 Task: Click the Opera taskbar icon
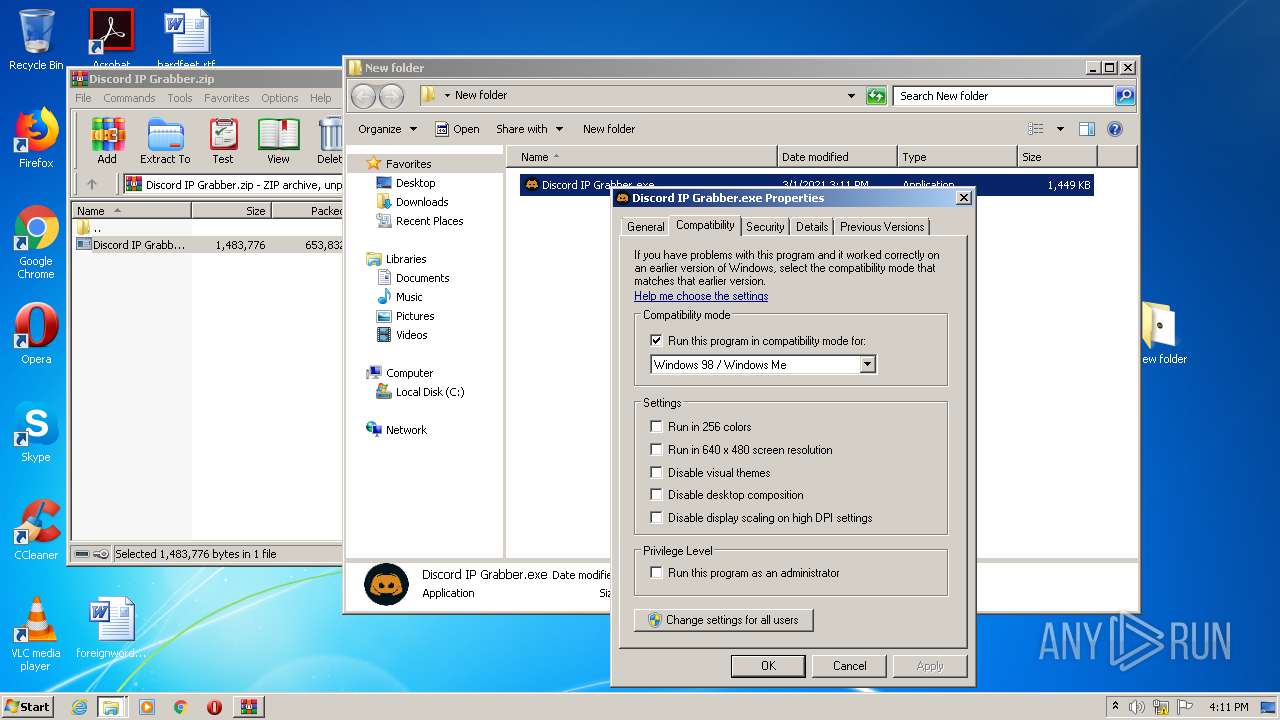[x=214, y=707]
